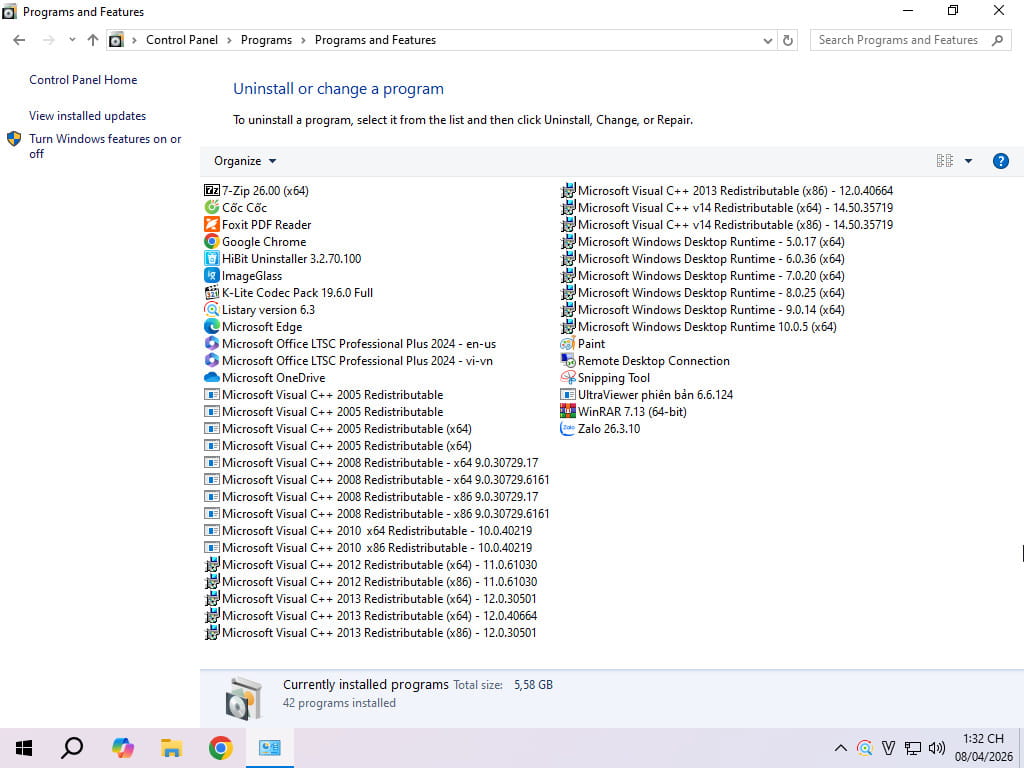Open File Explorer from the taskbar
The image size is (1024, 768).
171,748
